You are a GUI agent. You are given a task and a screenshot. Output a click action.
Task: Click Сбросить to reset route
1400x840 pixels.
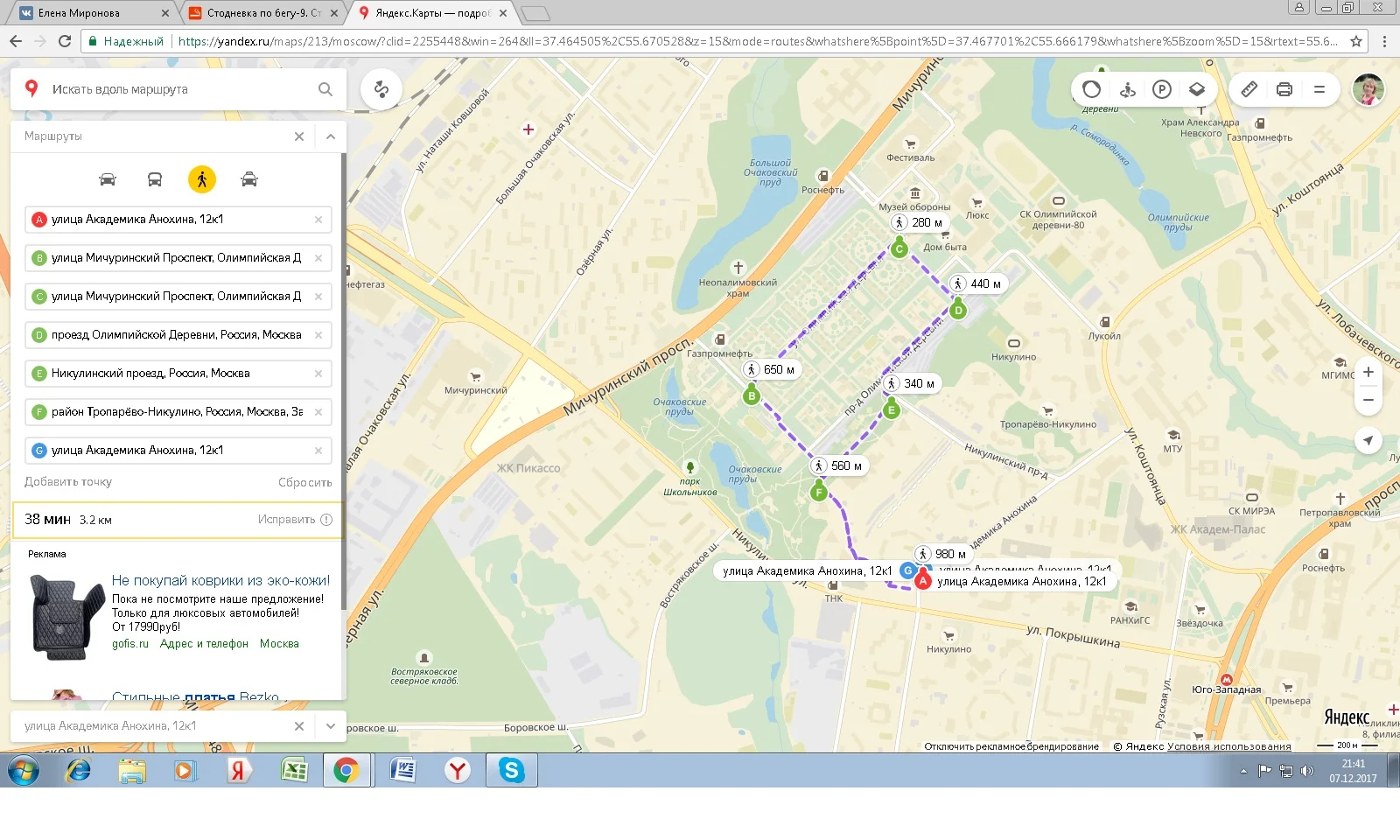pyautogui.click(x=305, y=482)
